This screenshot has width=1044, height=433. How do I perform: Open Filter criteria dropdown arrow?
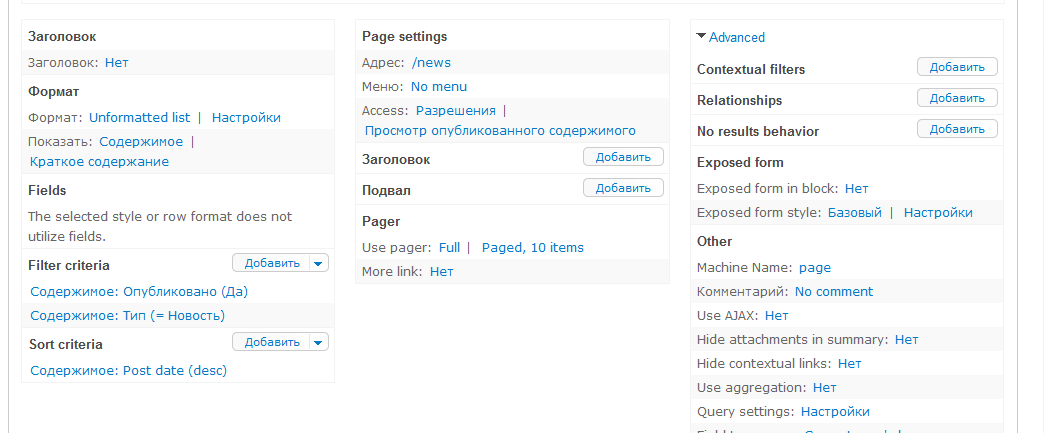point(318,263)
